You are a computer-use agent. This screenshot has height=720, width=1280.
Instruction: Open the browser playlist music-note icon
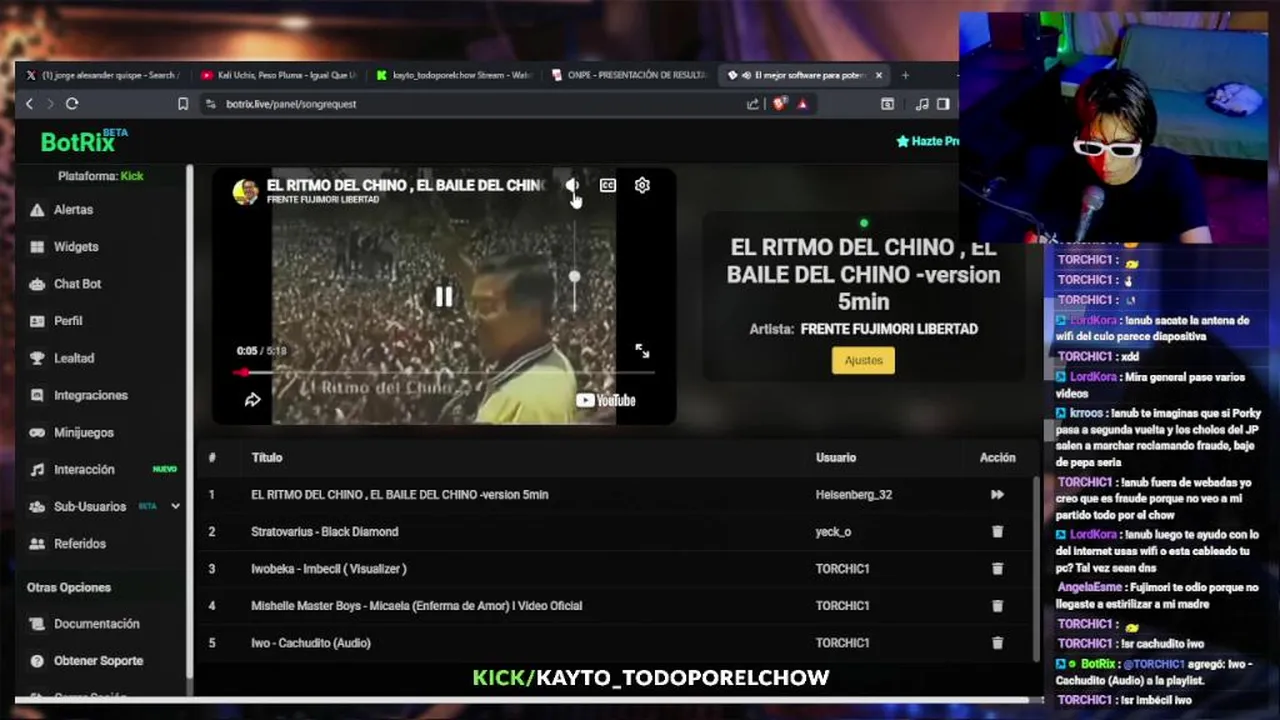[922, 104]
